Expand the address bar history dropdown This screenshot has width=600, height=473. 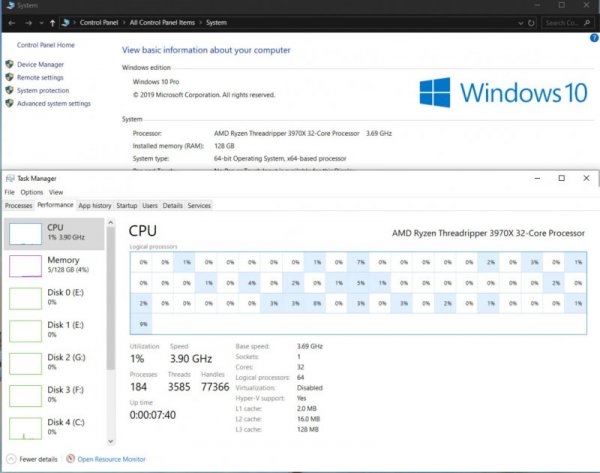(x=519, y=22)
